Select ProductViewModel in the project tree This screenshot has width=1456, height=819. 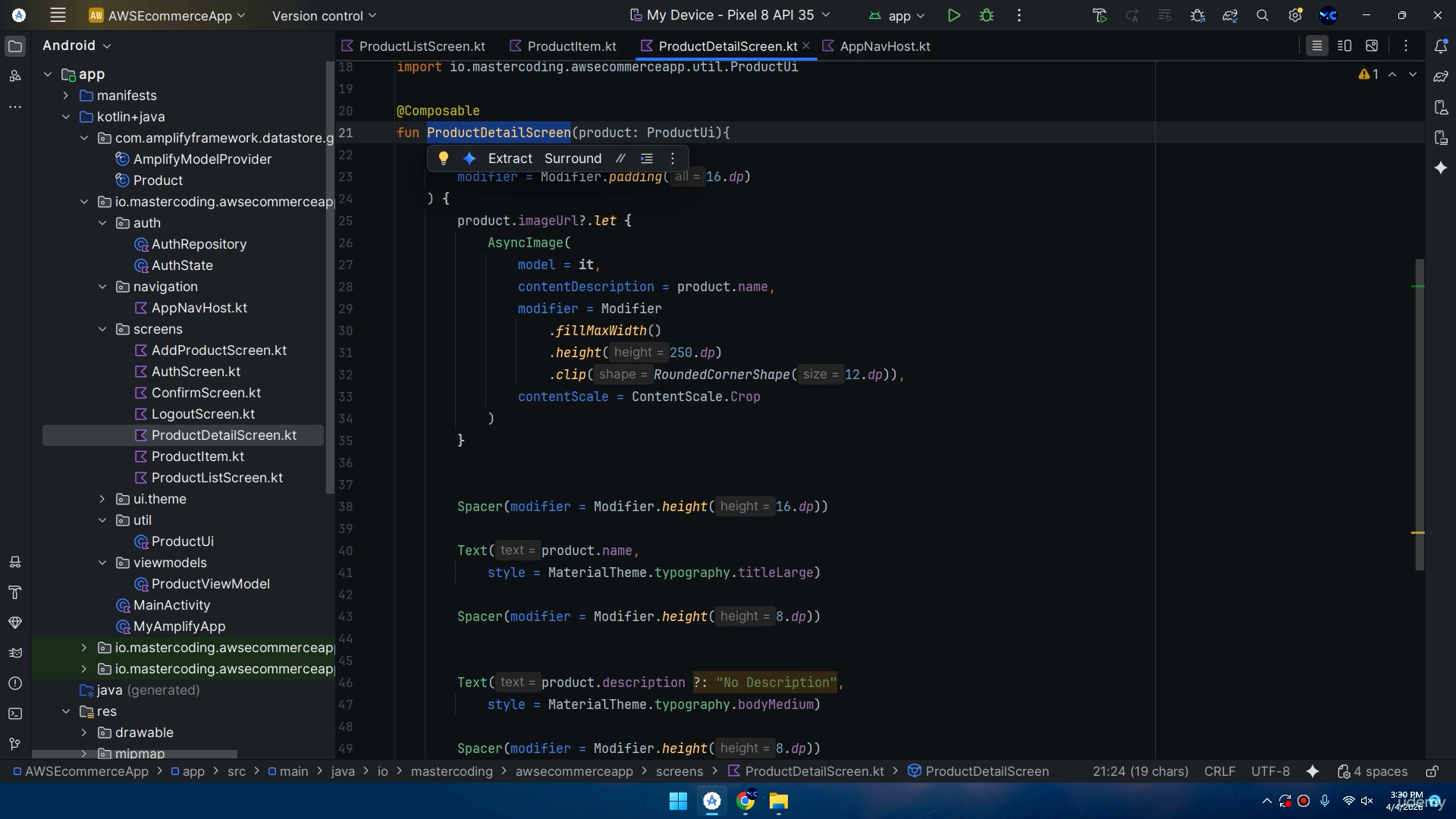click(x=211, y=584)
